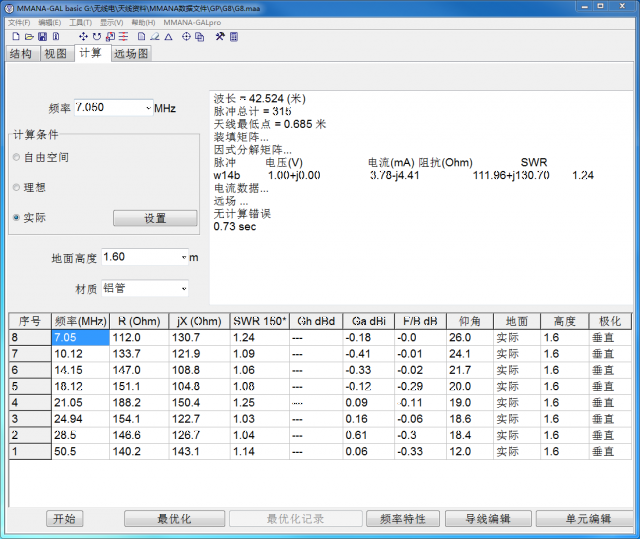Screen dimensions: 640x539
Task: Click the rotate antenna toolbar icon
Action: point(97,37)
